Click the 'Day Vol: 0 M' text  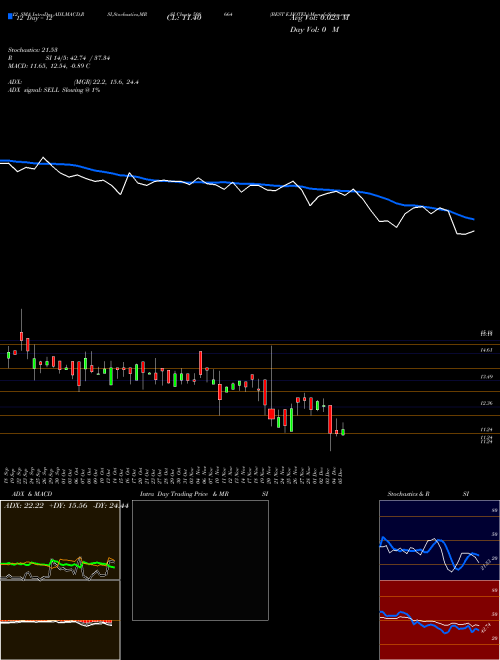coord(314,30)
